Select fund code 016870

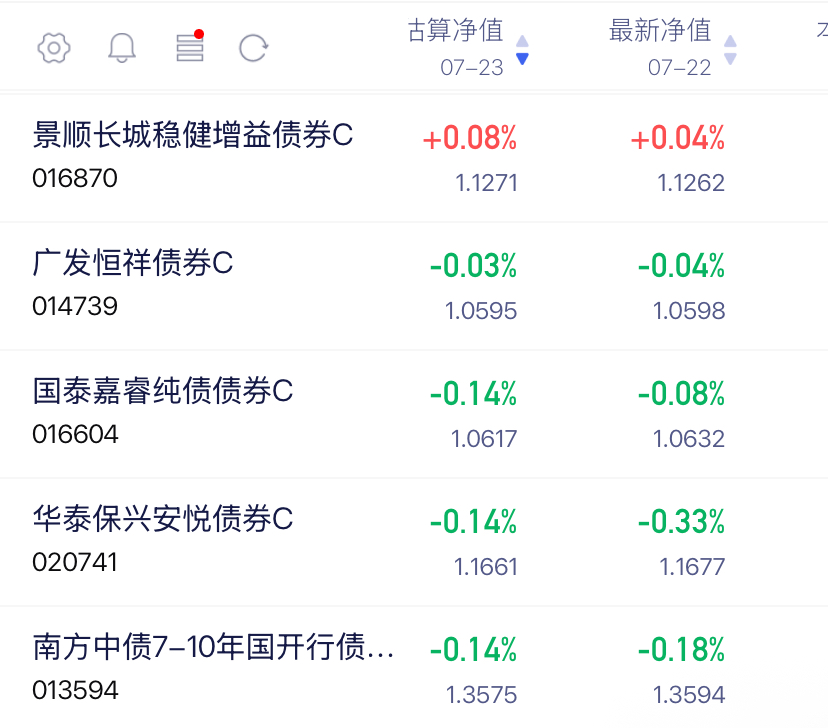[75, 178]
